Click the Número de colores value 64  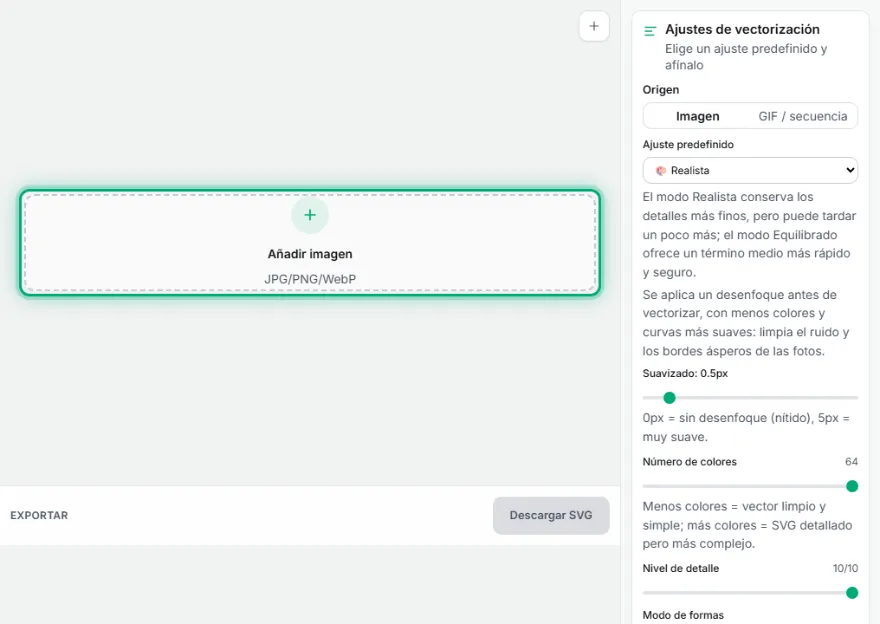(851, 462)
